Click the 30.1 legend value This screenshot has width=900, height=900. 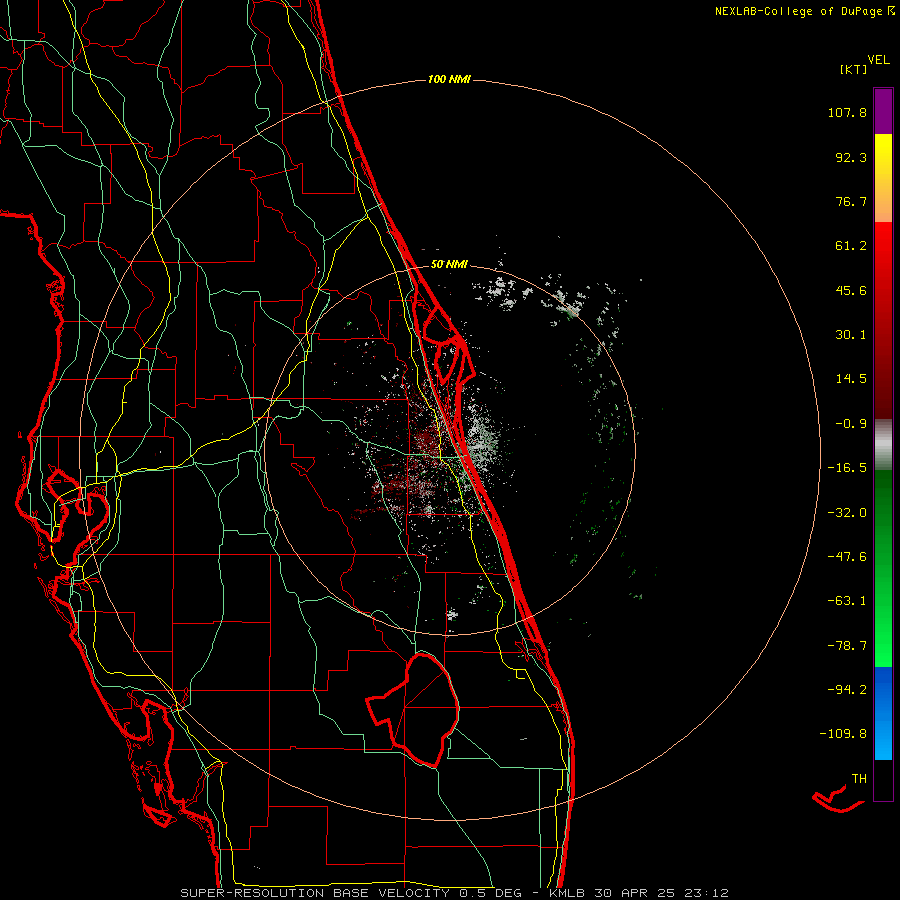(x=851, y=335)
